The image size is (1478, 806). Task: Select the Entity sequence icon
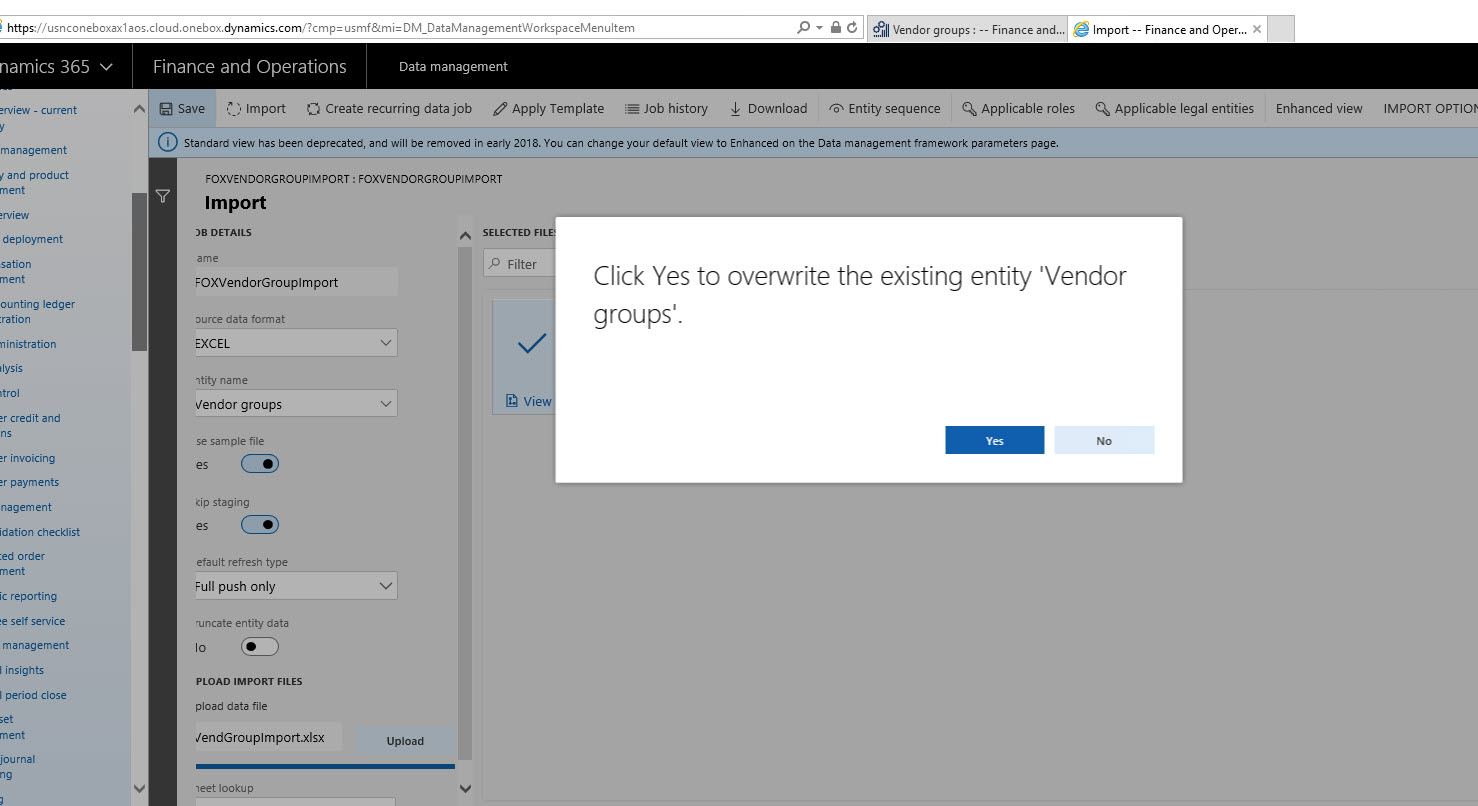click(884, 108)
